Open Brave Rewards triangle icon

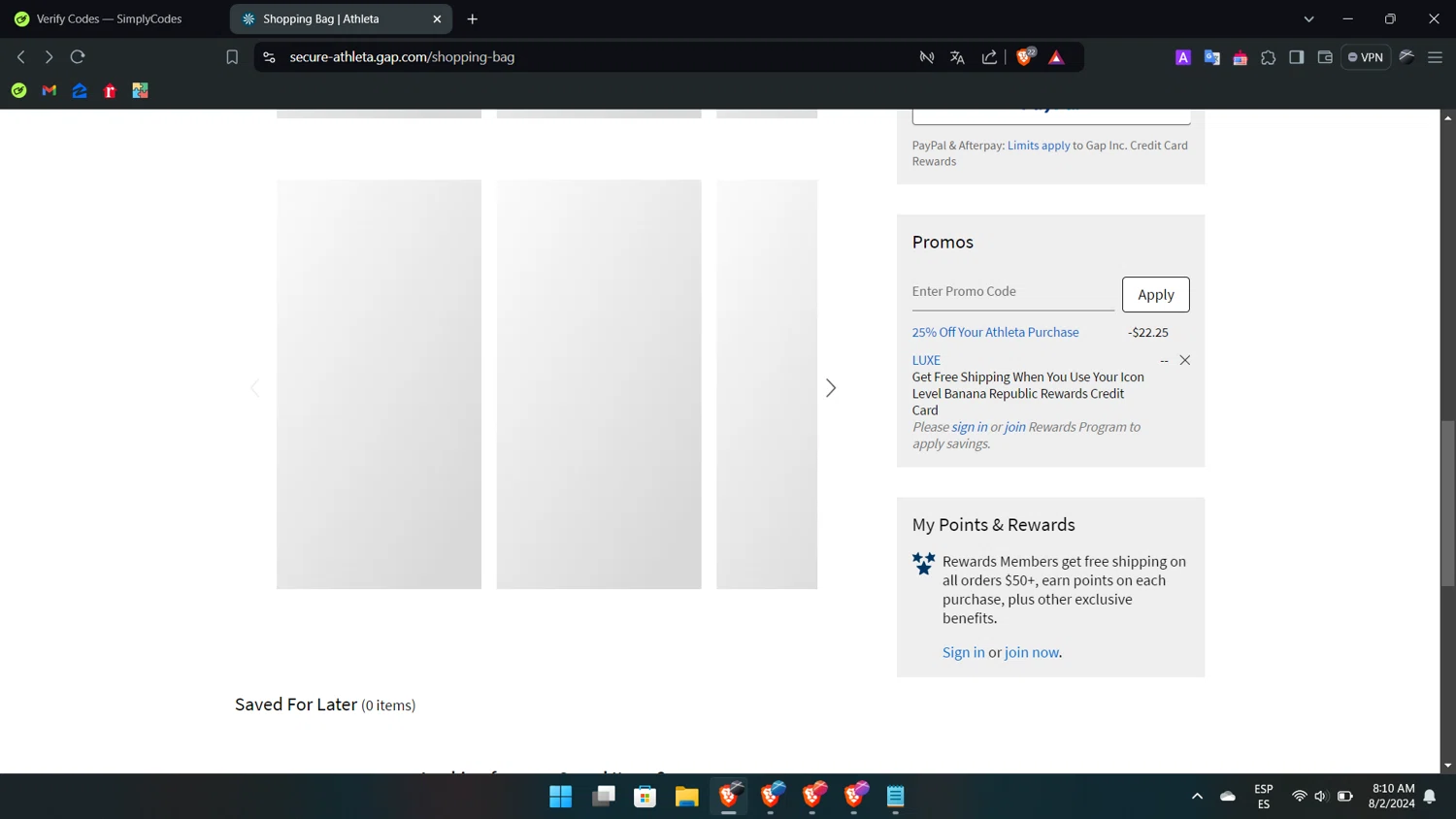pyautogui.click(x=1057, y=57)
